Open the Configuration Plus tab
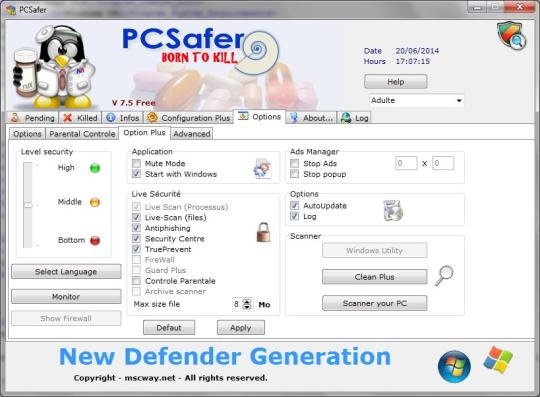Viewport: 540px width, 397px height. 188,118
